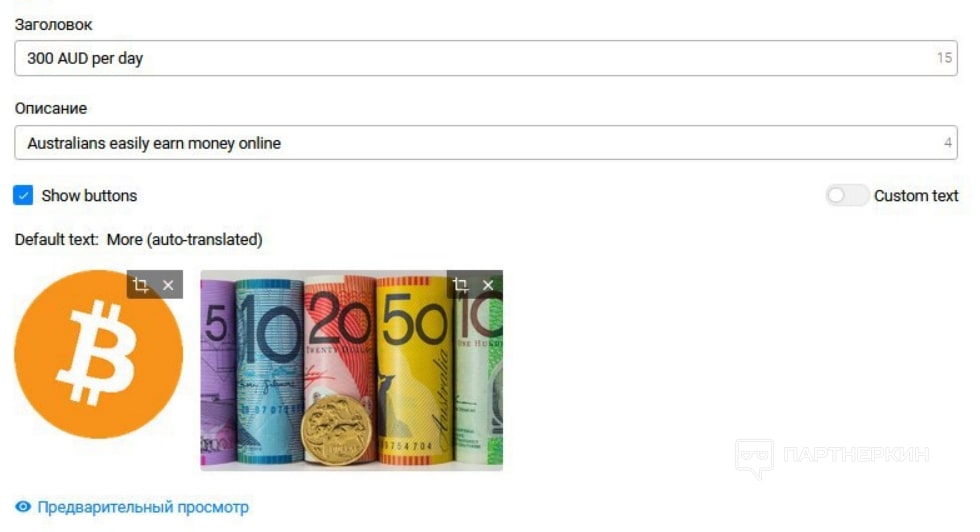Viewport: 980px width, 532px height.
Task: Click the eye icon for preview
Action: (x=23, y=506)
